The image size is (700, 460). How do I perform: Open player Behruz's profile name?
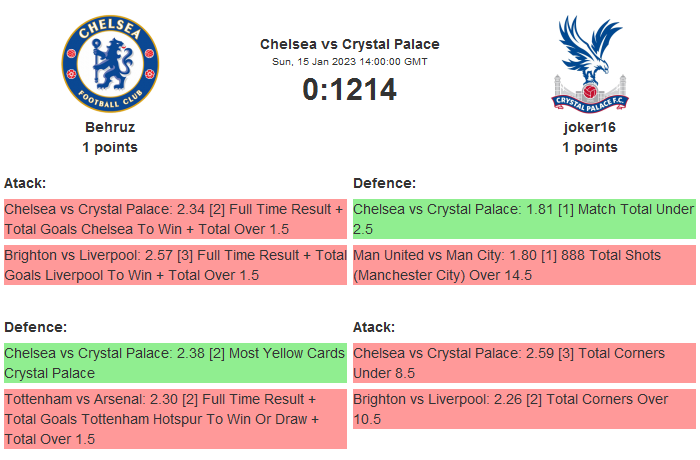click(x=110, y=127)
